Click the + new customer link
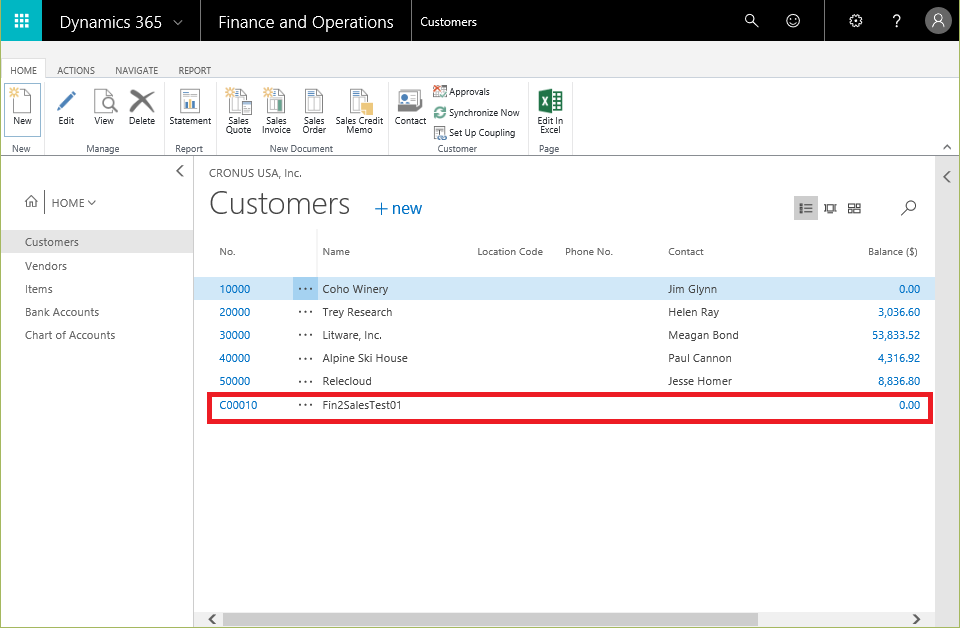Screen dimensions: 960x628 tap(398, 208)
